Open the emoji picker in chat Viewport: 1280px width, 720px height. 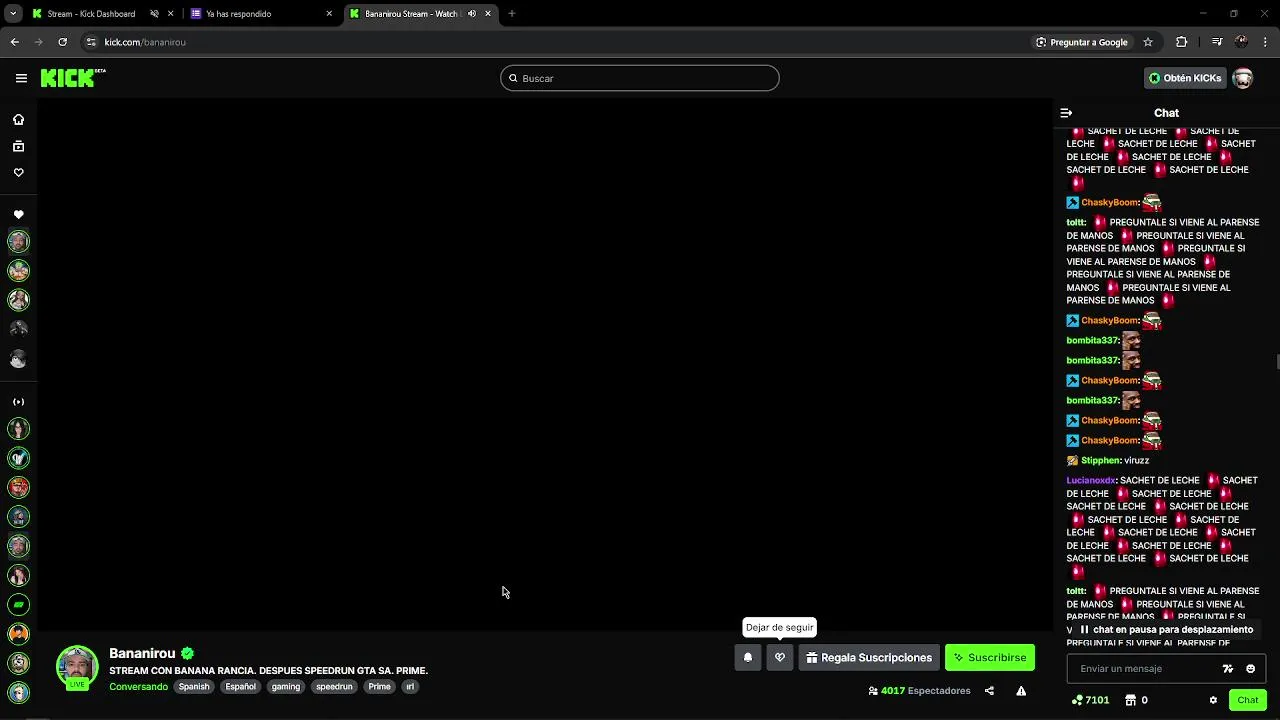coord(1250,668)
